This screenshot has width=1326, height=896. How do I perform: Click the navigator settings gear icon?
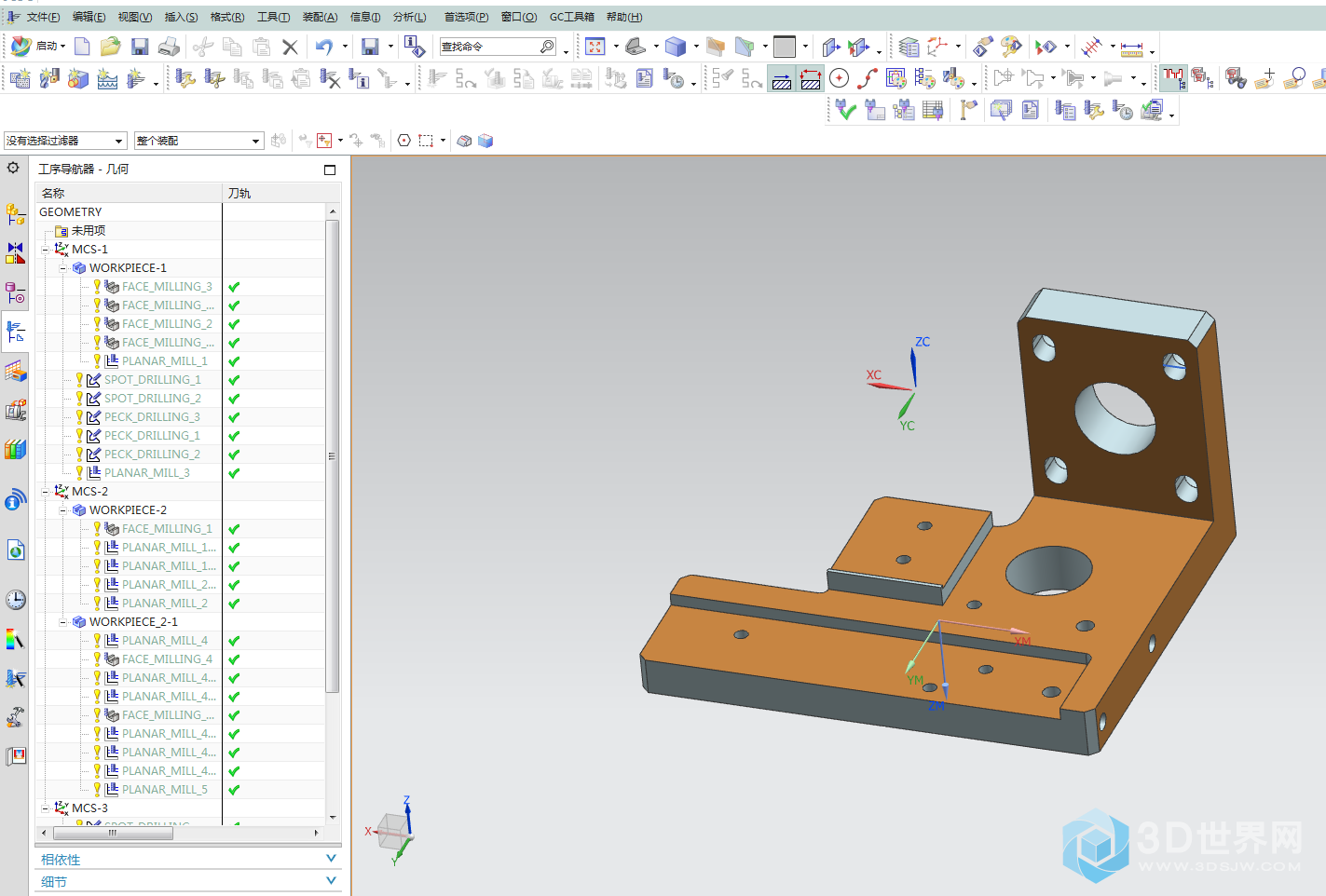pos(13,168)
